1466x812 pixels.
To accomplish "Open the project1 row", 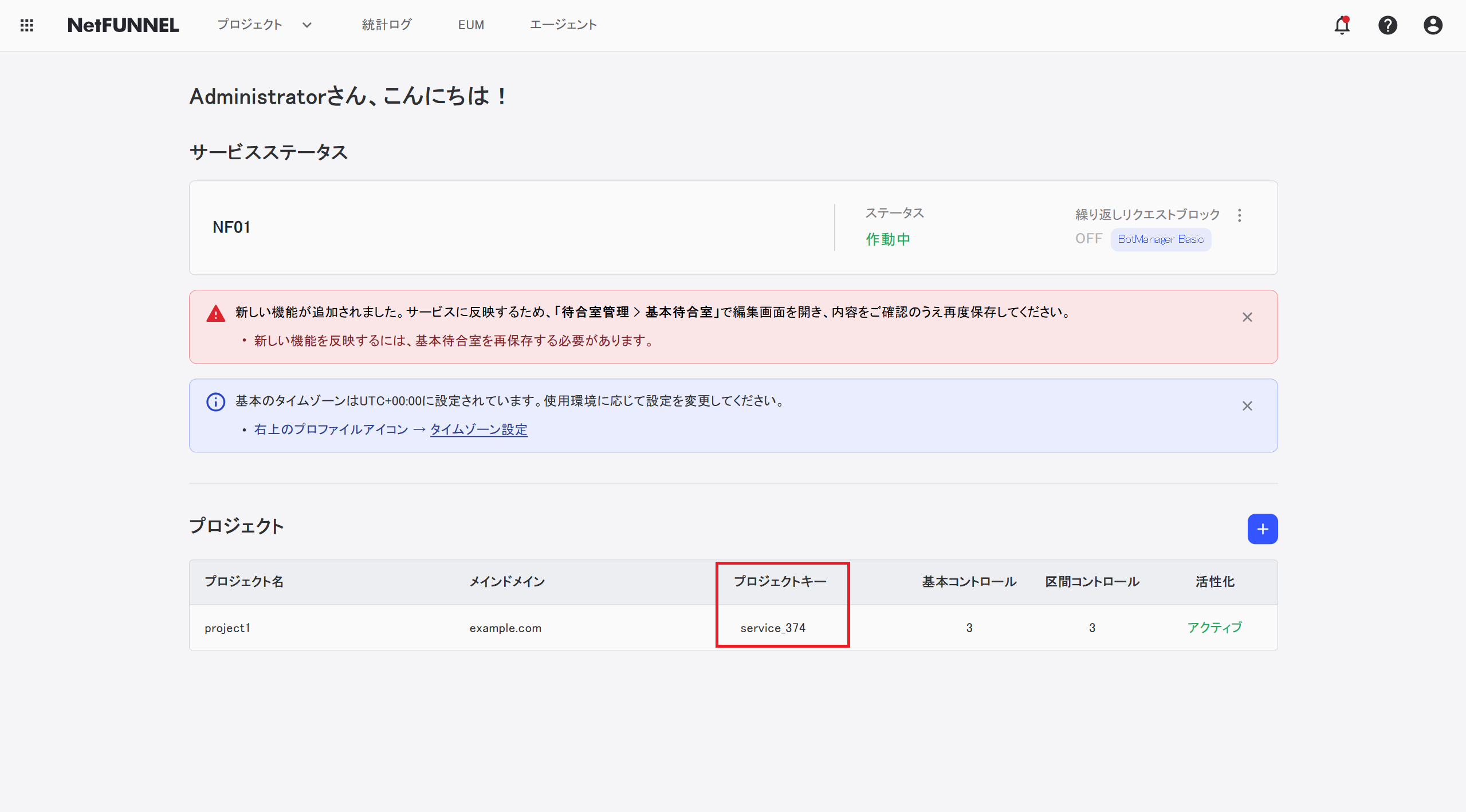I will click(x=227, y=628).
